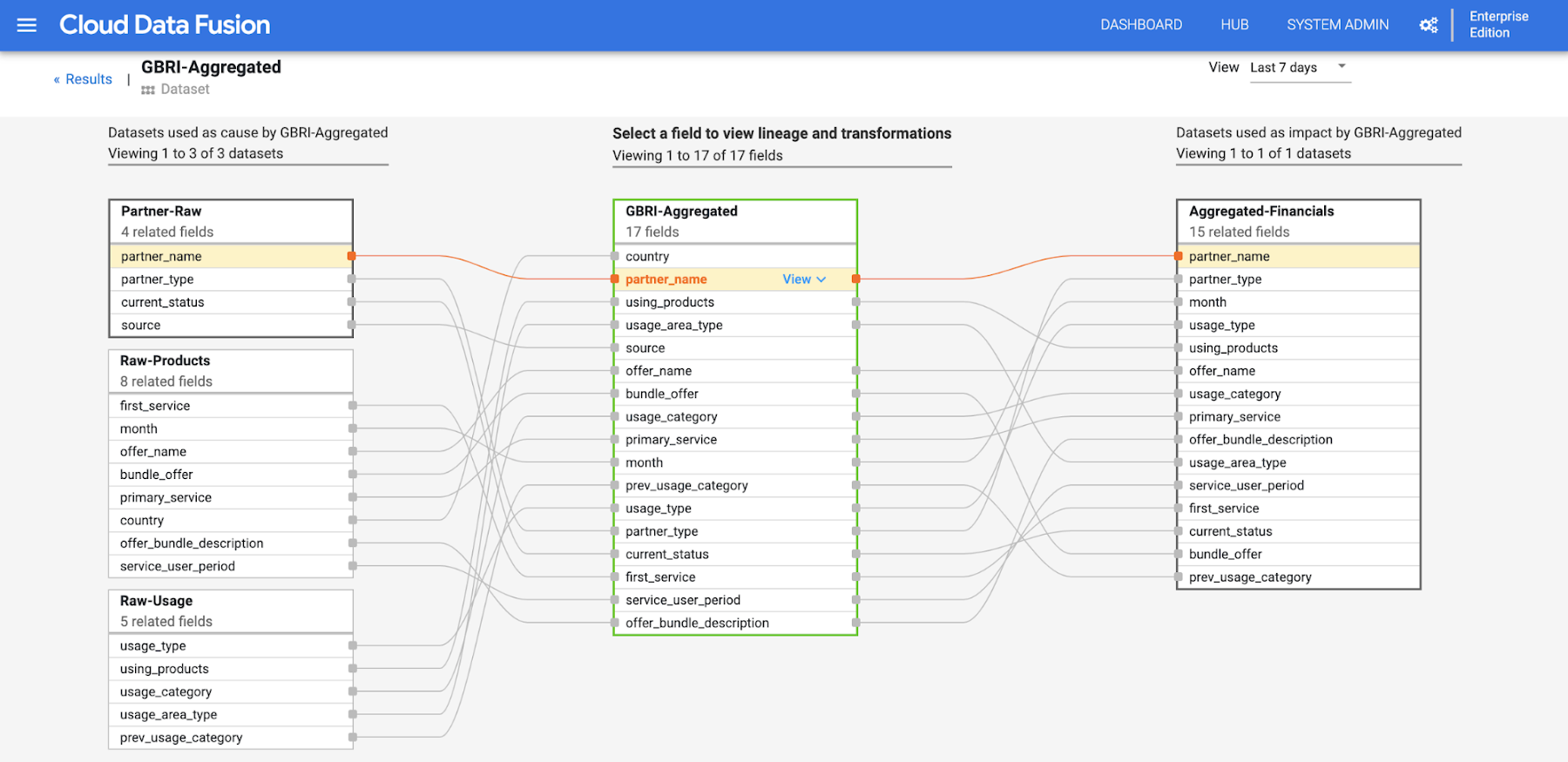Select offer_name in Aggregated-Financials
Viewport: 1568px width, 762px height.
point(1299,371)
